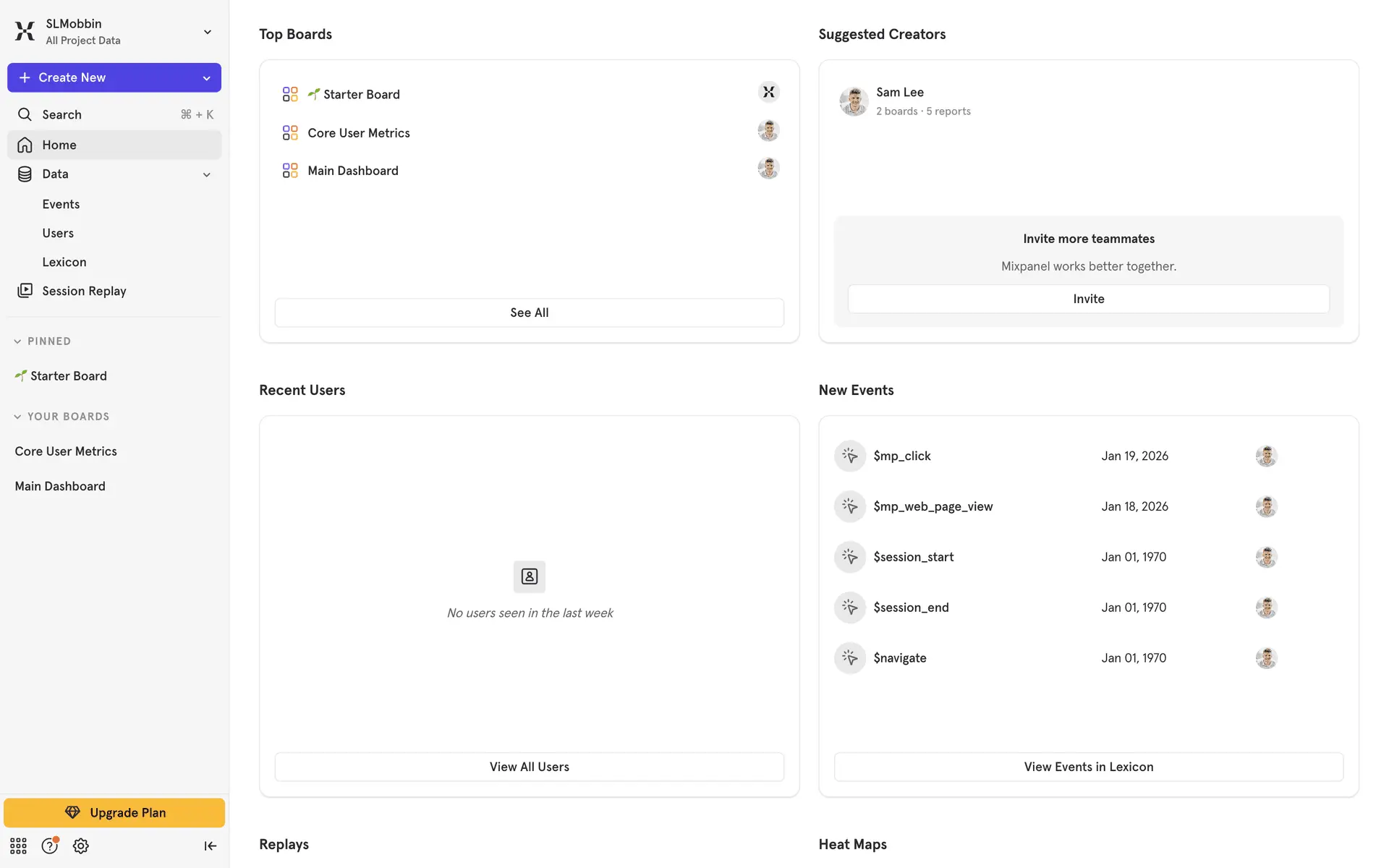This screenshot has height=868, width=1389.
Task: Click View Events in Lexicon
Action: pyautogui.click(x=1088, y=767)
